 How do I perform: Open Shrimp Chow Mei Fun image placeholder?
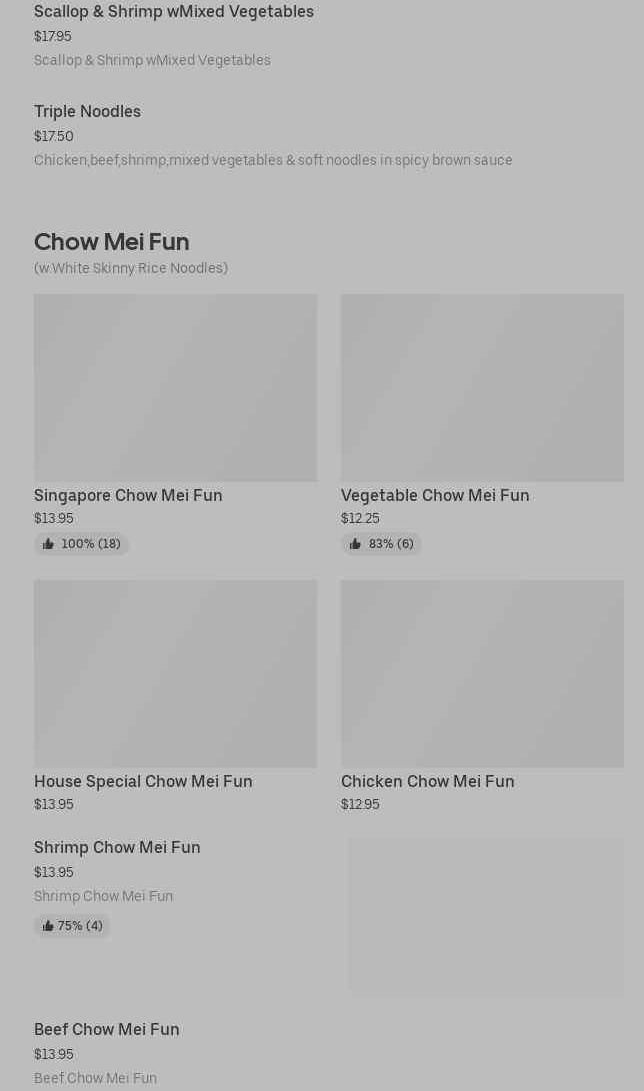(x=486, y=916)
